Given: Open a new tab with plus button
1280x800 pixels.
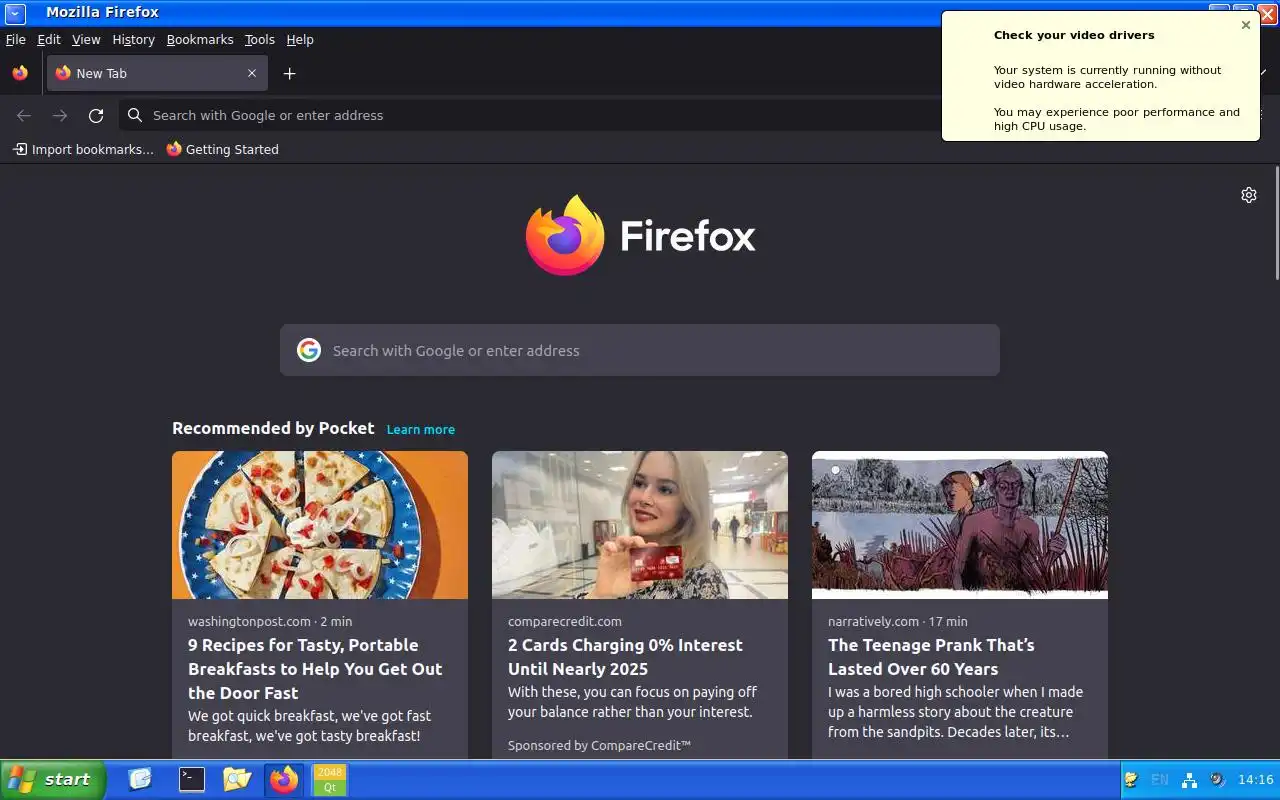Looking at the screenshot, I should point(289,73).
